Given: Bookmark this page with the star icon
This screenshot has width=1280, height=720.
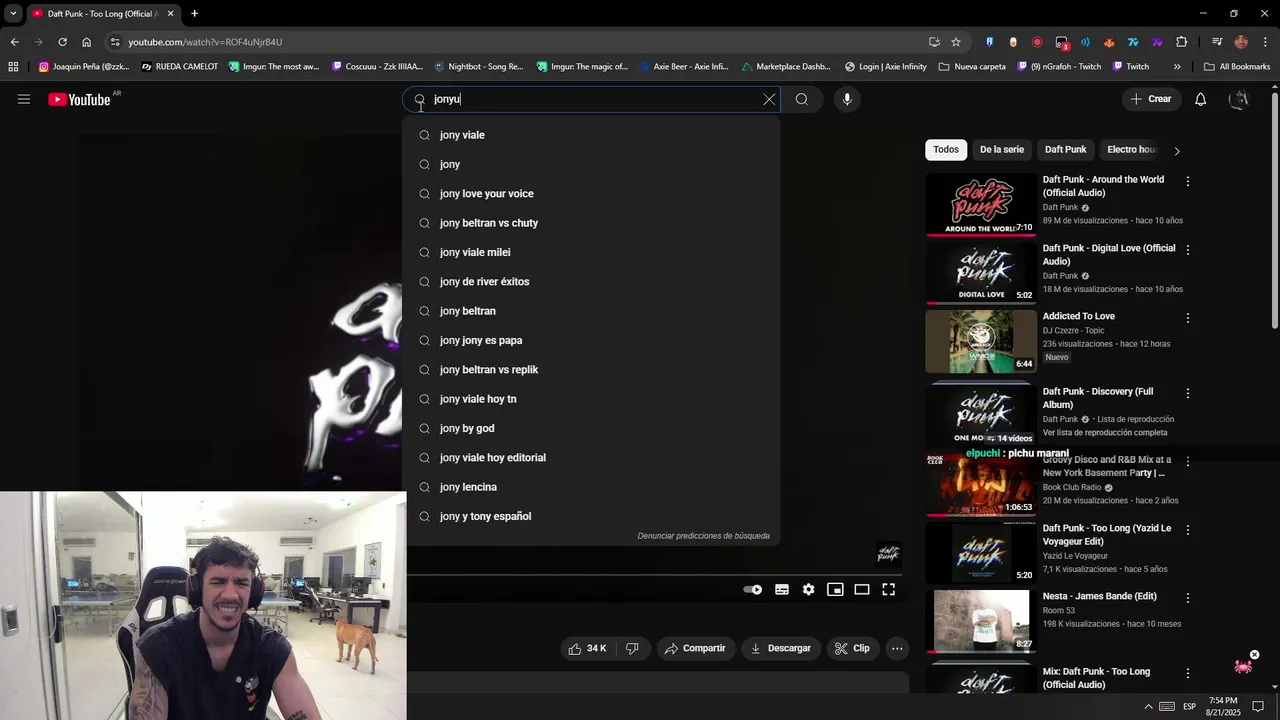Looking at the screenshot, I should [956, 42].
